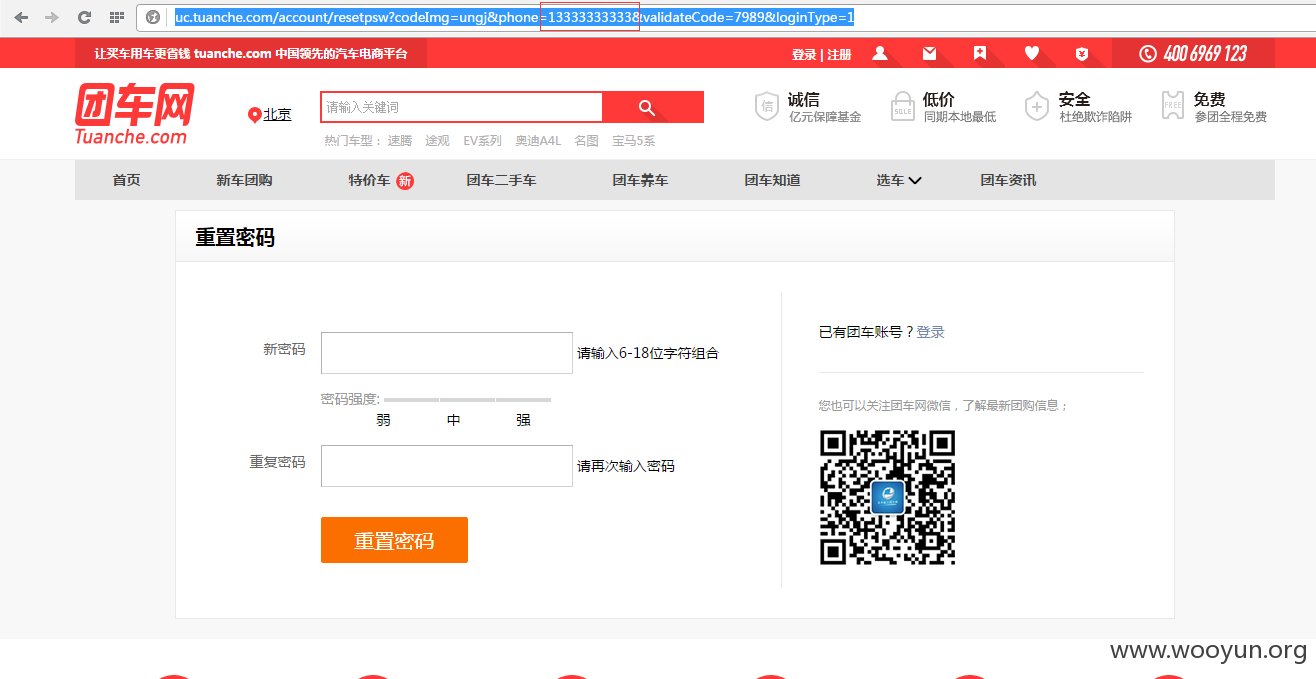Click the 低价 SALE lock icon
Screen dimensions: 1316x679
(903, 106)
